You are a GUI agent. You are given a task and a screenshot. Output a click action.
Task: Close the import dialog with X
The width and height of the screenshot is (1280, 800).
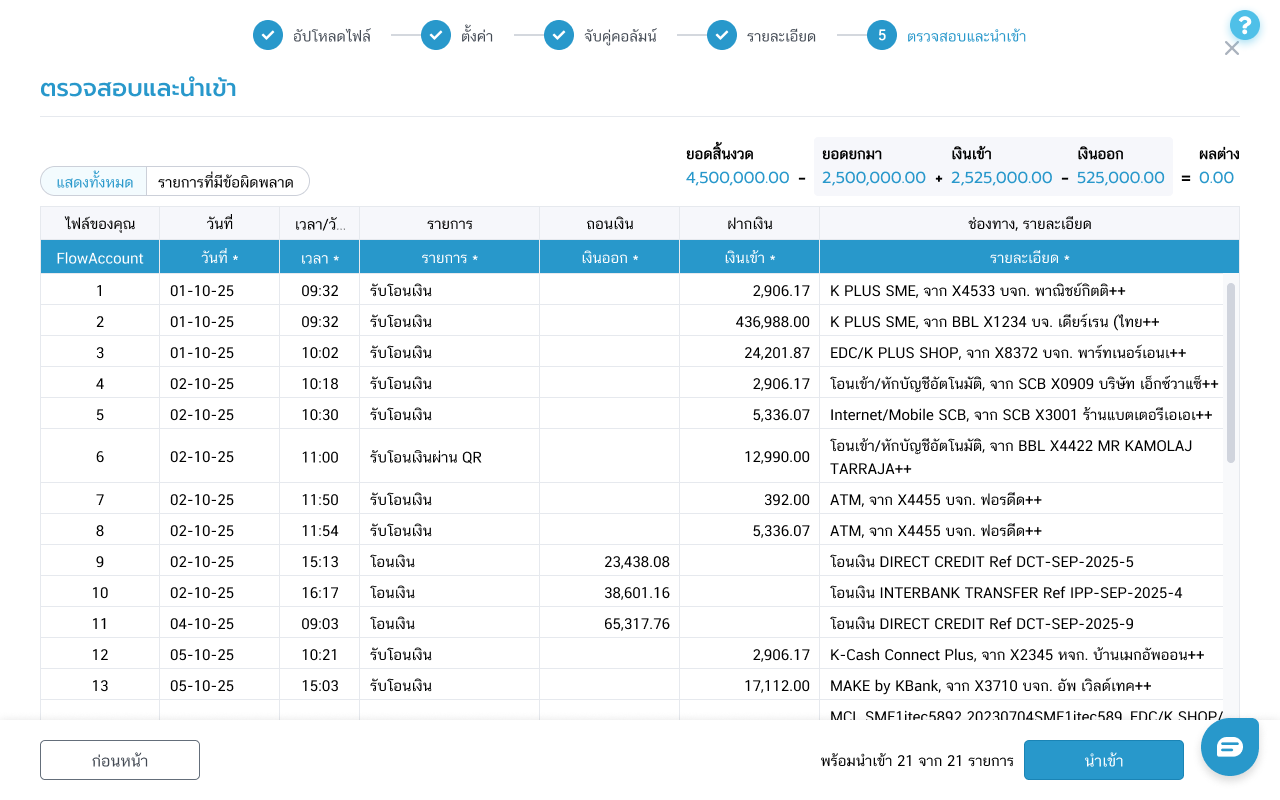(1231, 49)
